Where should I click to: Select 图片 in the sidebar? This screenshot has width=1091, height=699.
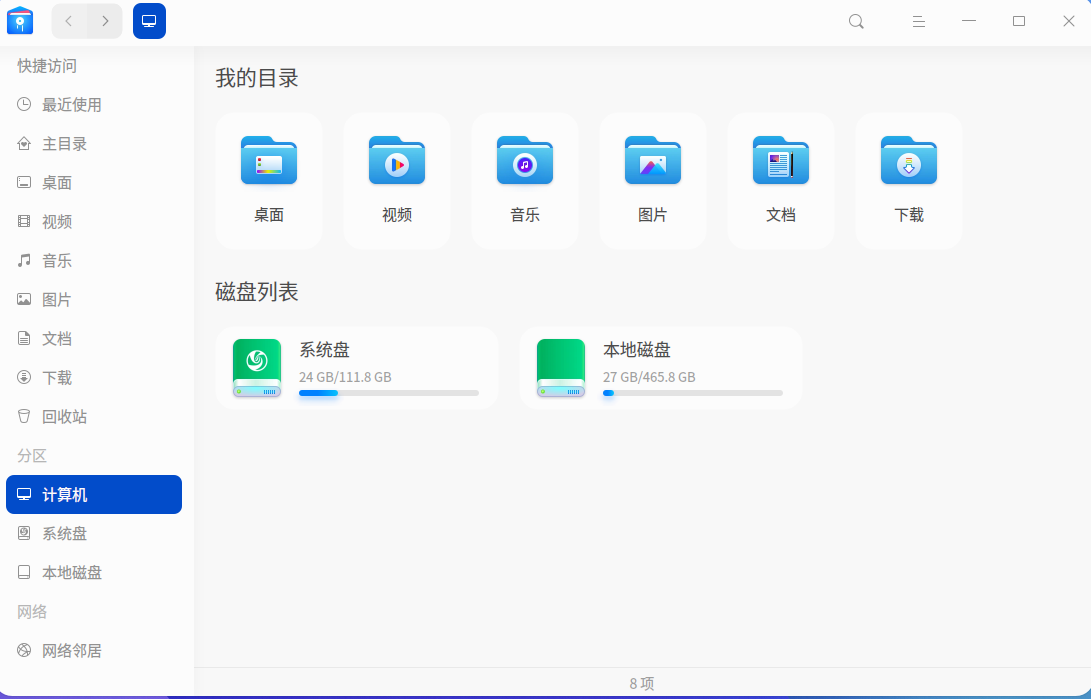(x=94, y=299)
